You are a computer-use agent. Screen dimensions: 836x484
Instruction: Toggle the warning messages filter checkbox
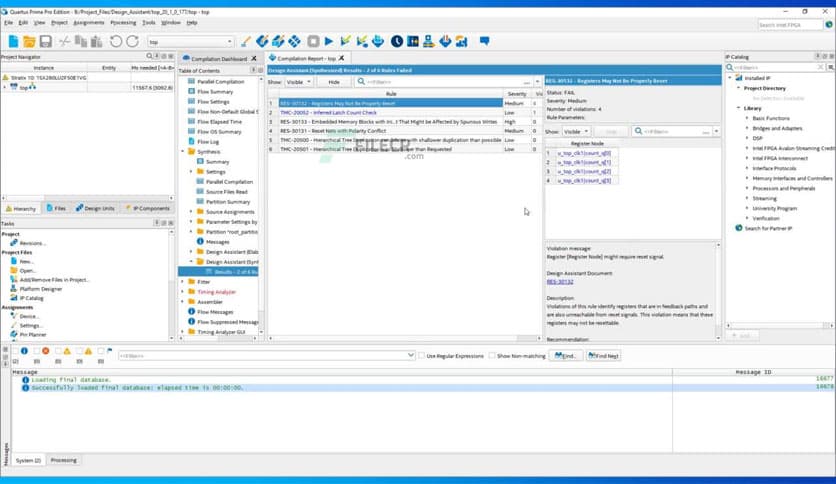tap(79, 351)
